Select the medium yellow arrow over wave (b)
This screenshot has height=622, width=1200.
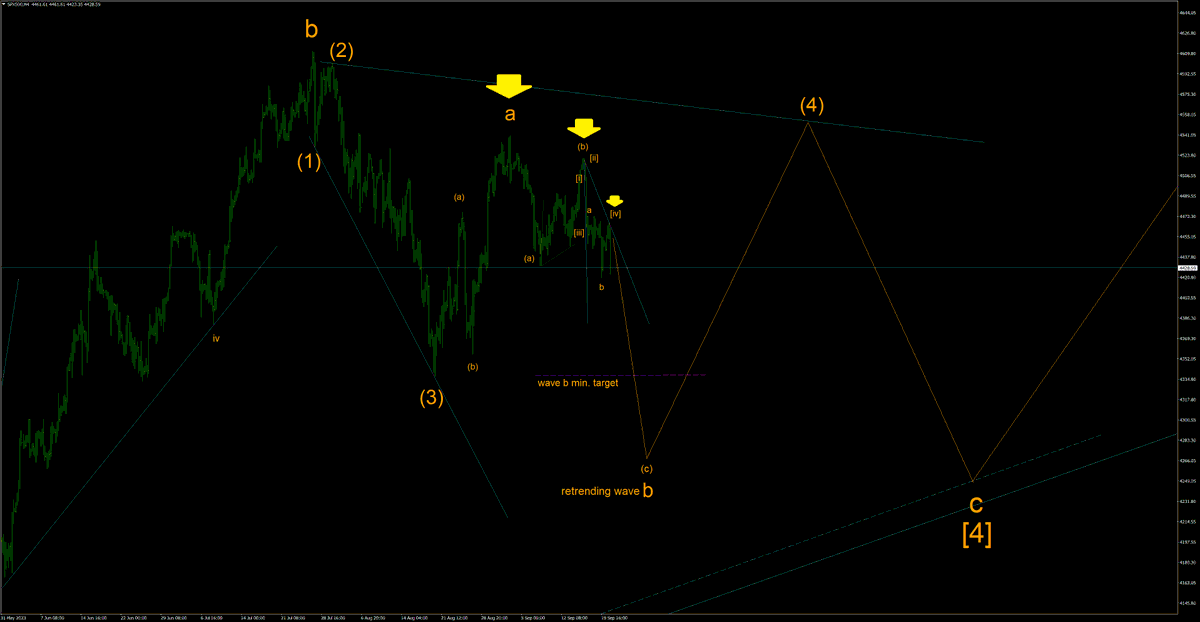click(x=585, y=127)
